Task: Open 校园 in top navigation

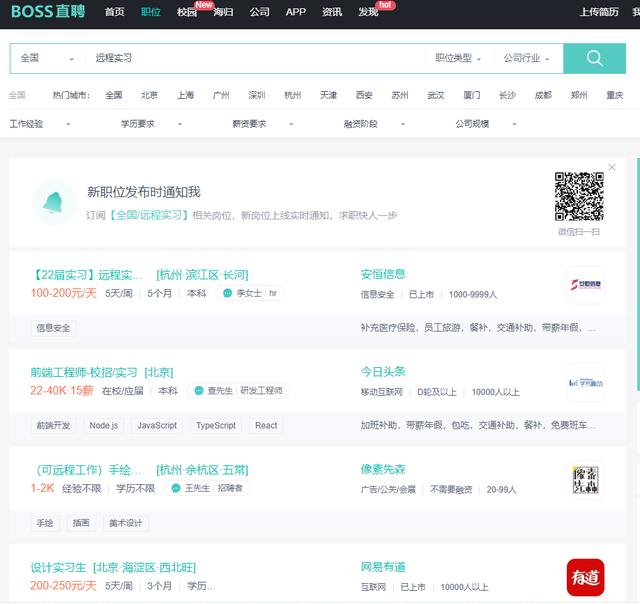Action: coord(187,12)
